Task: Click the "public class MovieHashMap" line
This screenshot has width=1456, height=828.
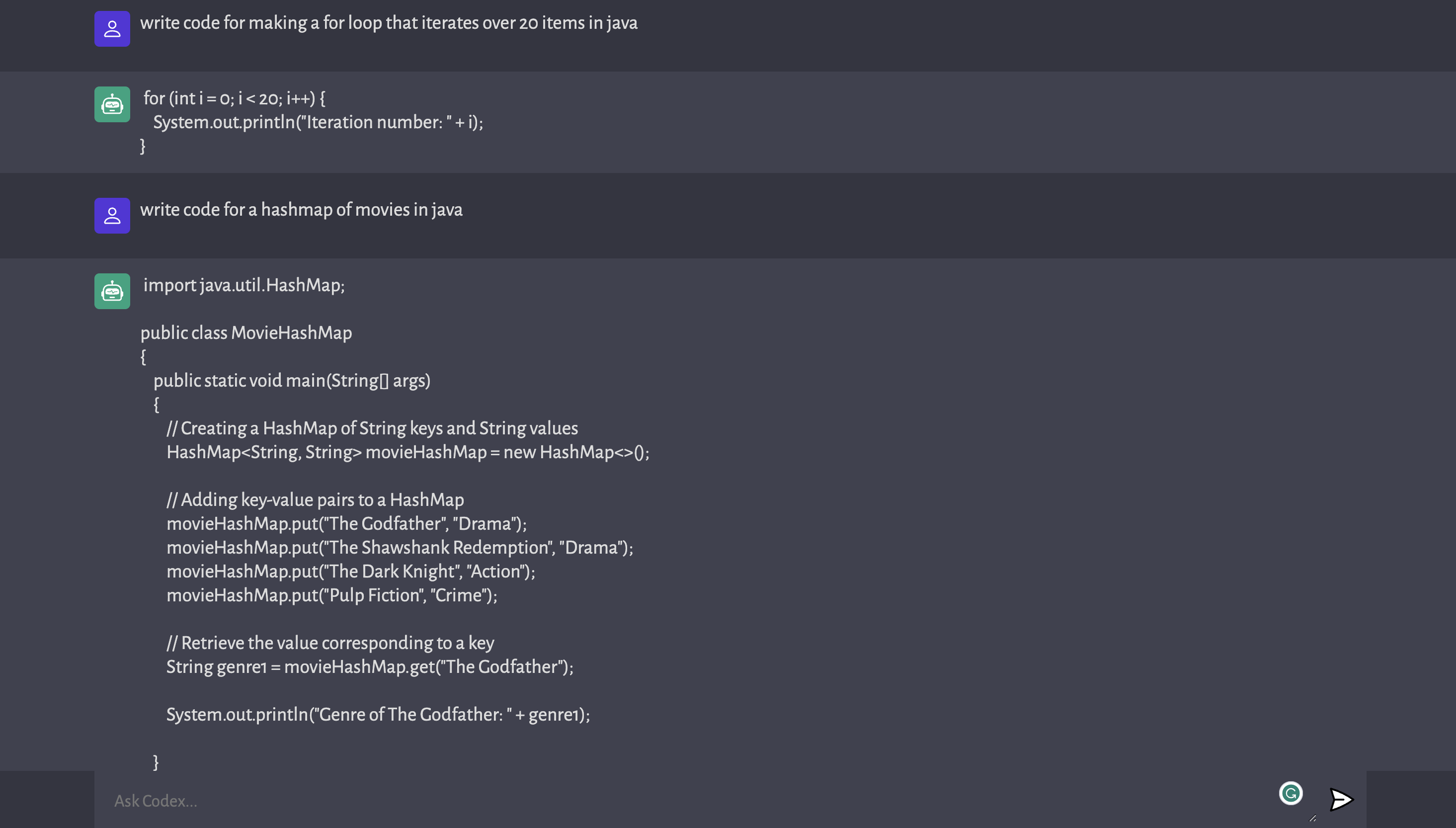Action: click(x=246, y=332)
